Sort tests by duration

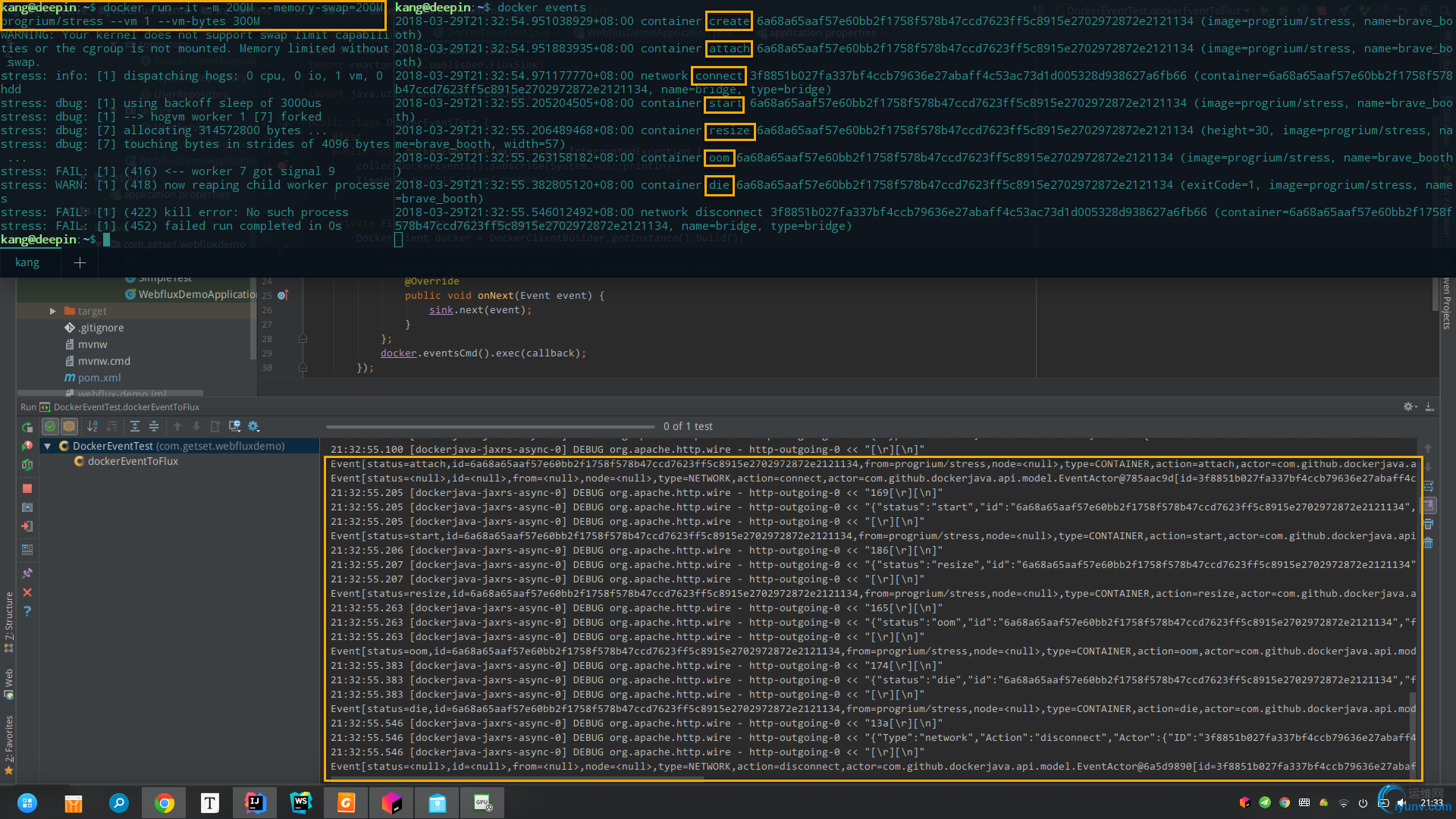tap(111, 426)
